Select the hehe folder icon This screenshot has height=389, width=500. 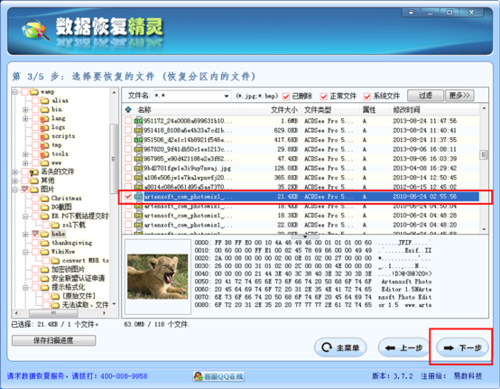pyautogui.click(x=45, y=234)
